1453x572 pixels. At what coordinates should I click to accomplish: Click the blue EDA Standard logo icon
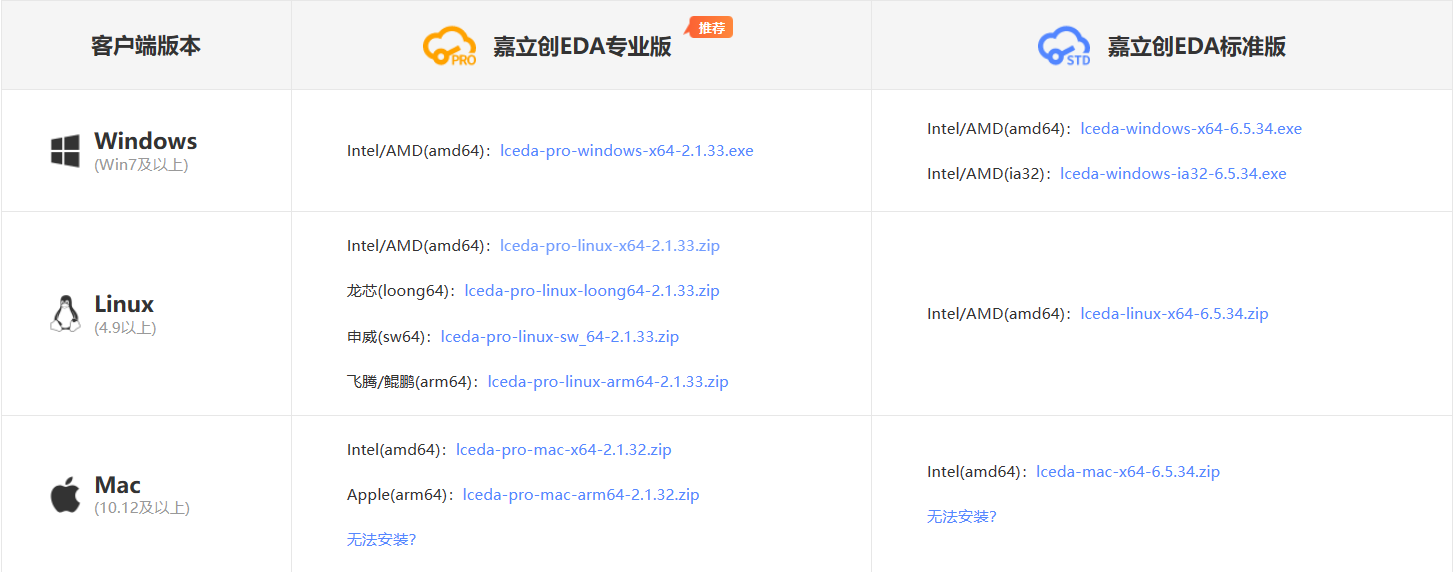[x=1064, y=46]
